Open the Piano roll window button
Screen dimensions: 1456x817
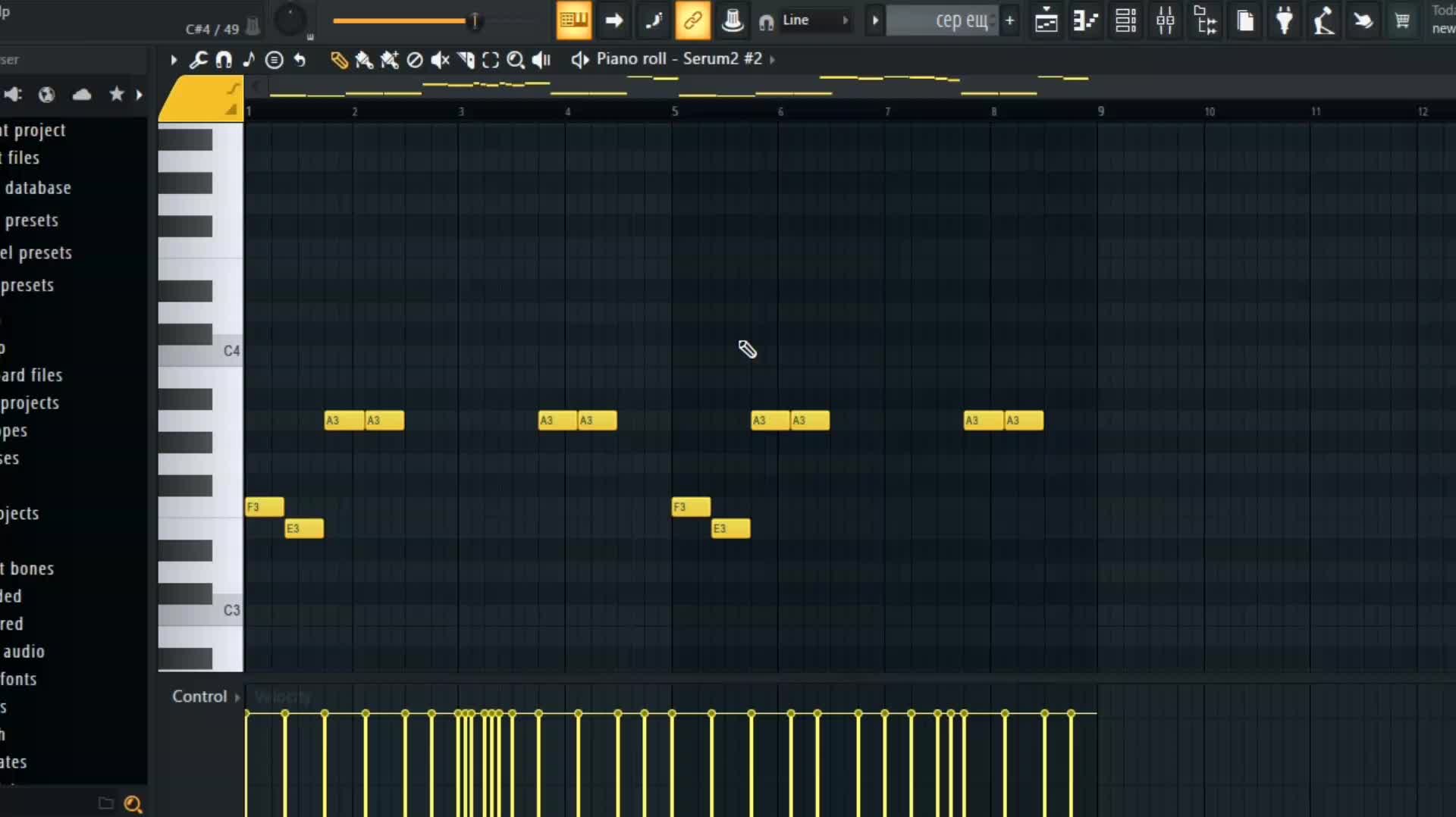pos(1086,20)
